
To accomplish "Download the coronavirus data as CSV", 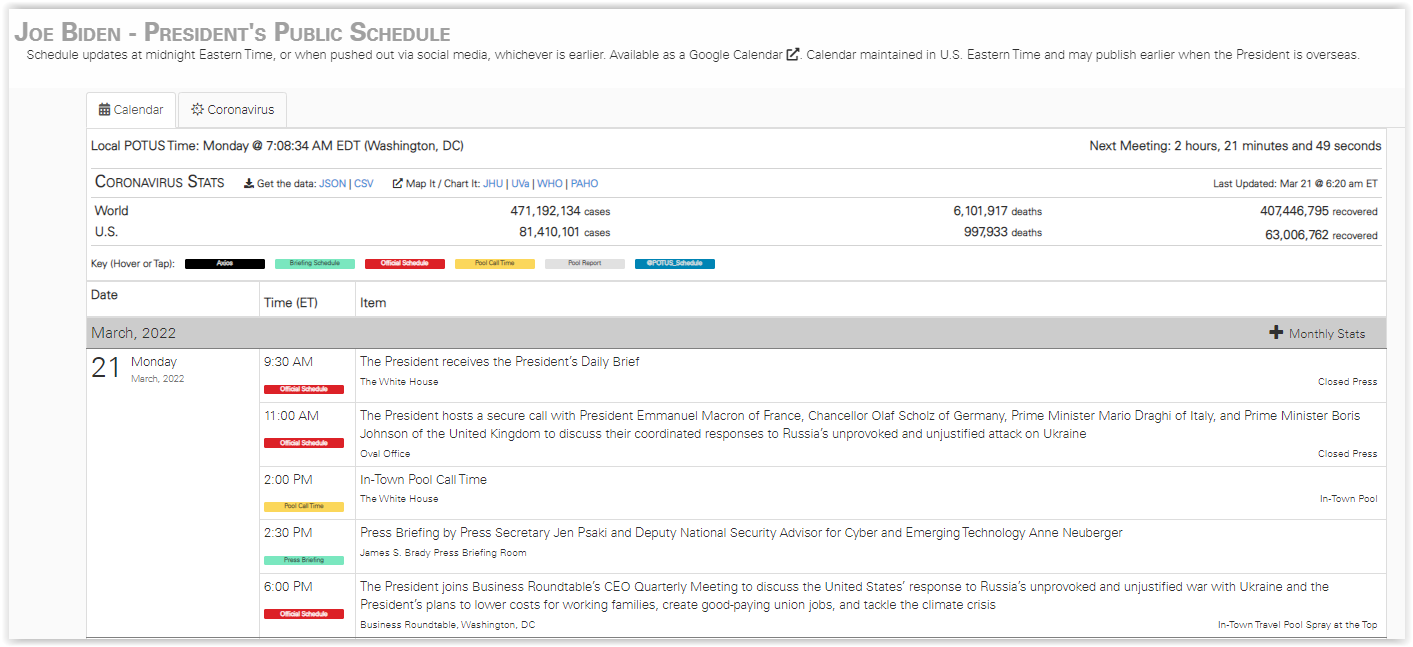I will click(364, 184).
